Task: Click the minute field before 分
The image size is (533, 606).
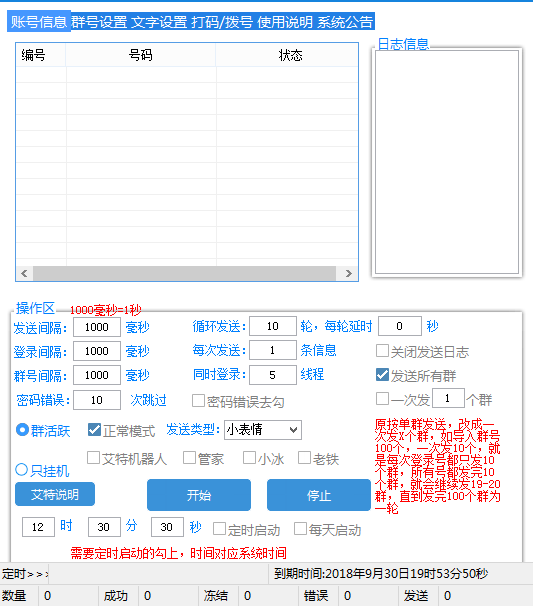Action: (104, 527)
